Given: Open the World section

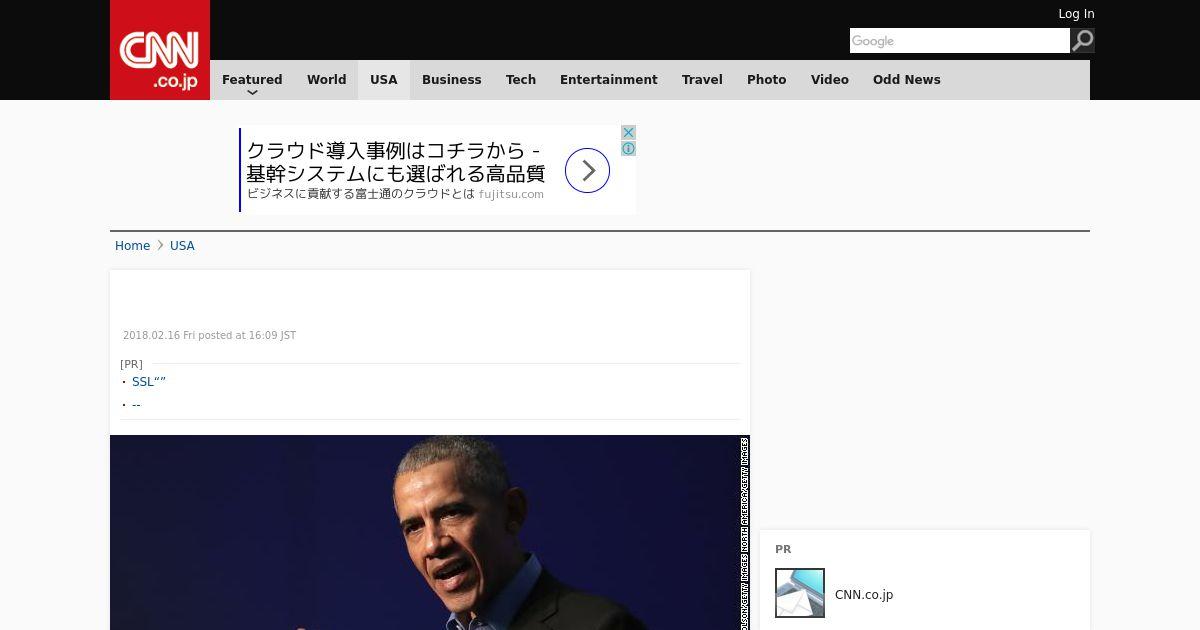Looking at the screenshot, I should pyautogui.click(x=326, y=80).
